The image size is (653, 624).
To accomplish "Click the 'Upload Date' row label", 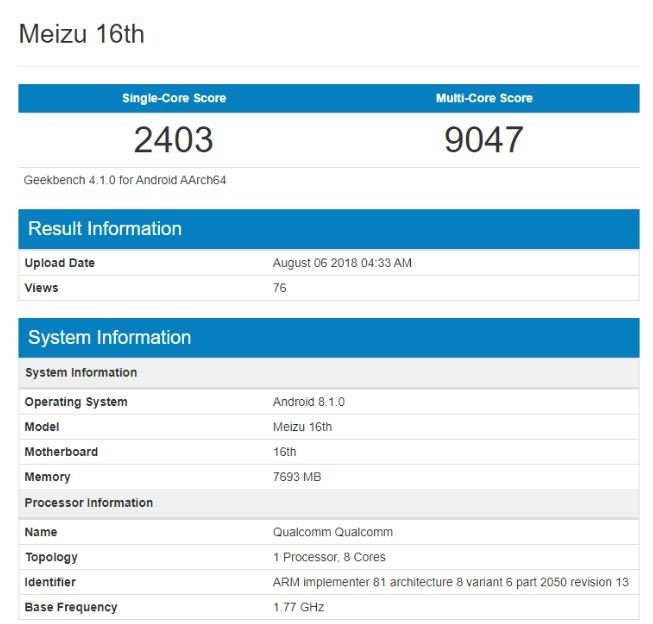I will pos(60,263).
